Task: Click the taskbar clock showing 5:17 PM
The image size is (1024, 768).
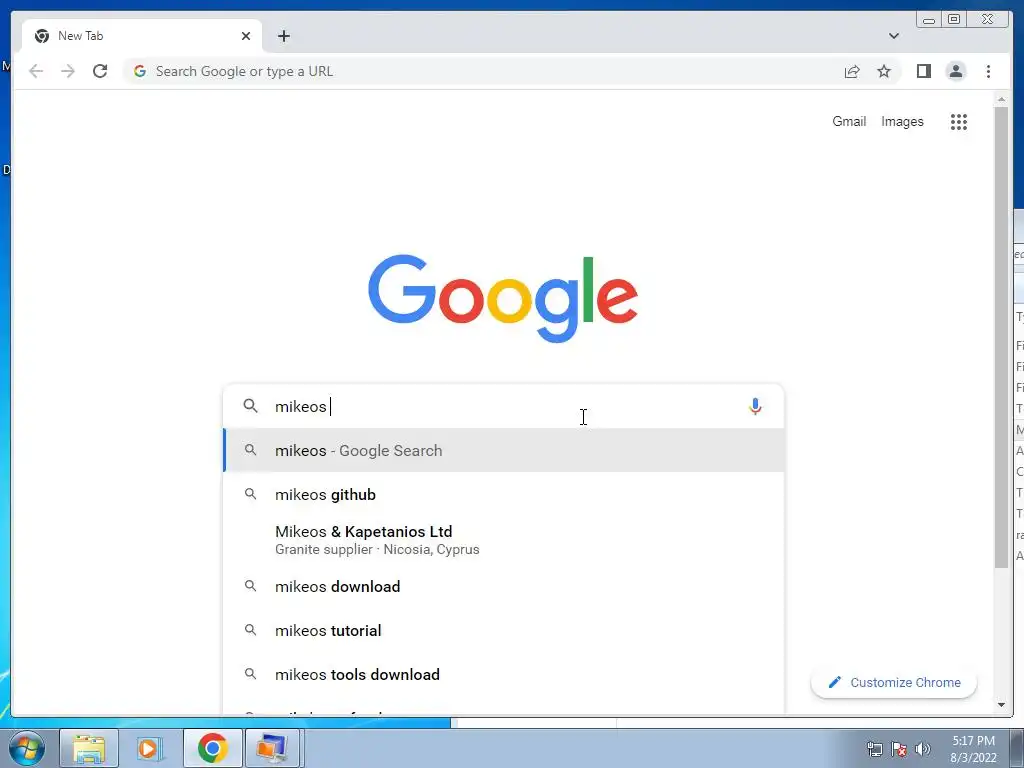Action: point(973,749)
